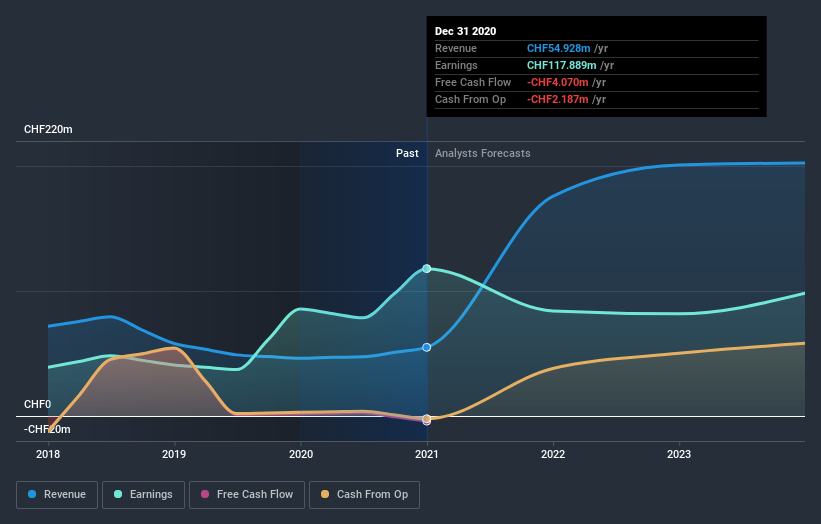The image size is (821, 524).
Task: Click the Cash From Op tooltip row label
Action: point(470,99)
